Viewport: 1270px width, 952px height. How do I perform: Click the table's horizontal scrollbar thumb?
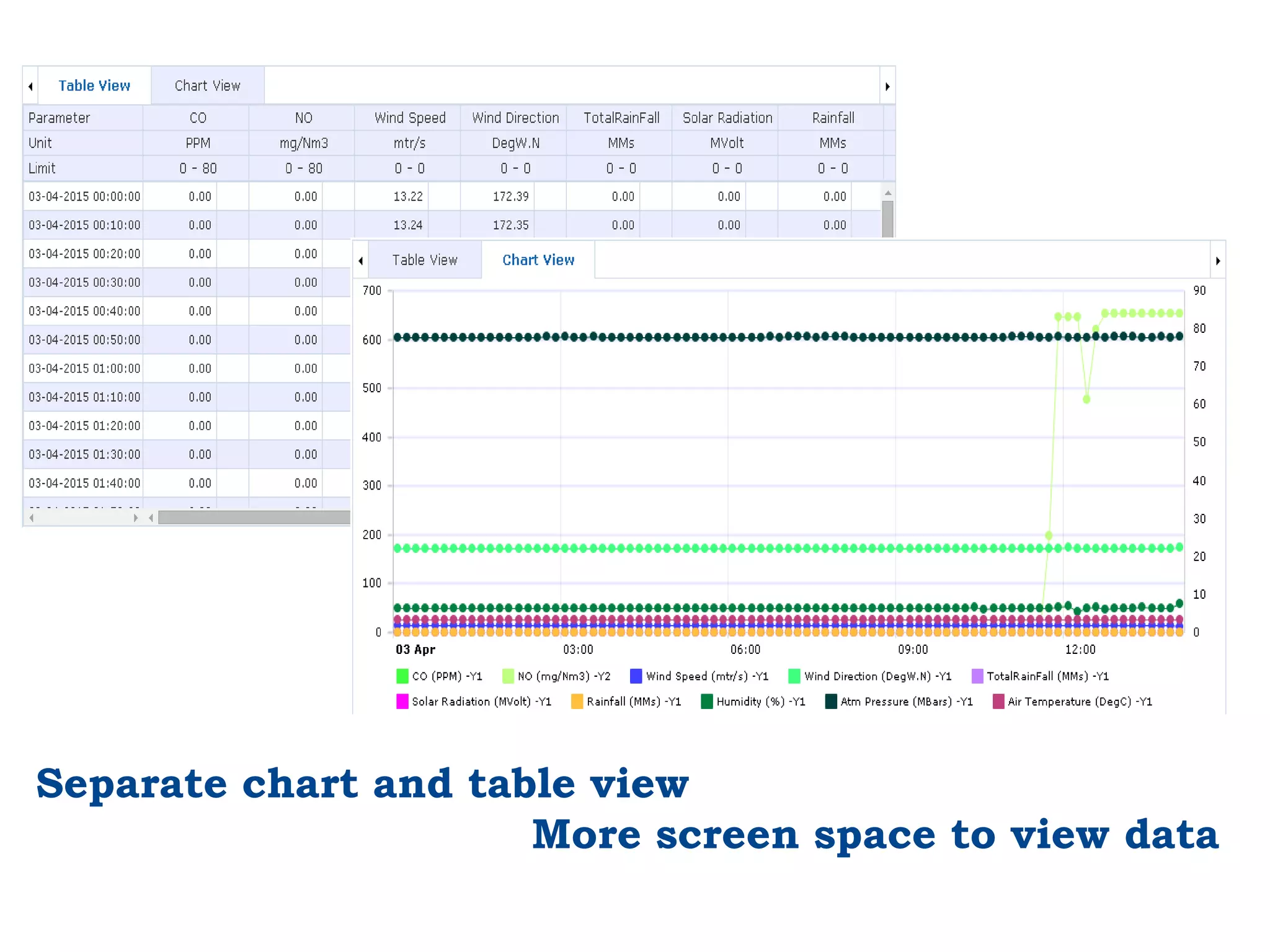254,518
